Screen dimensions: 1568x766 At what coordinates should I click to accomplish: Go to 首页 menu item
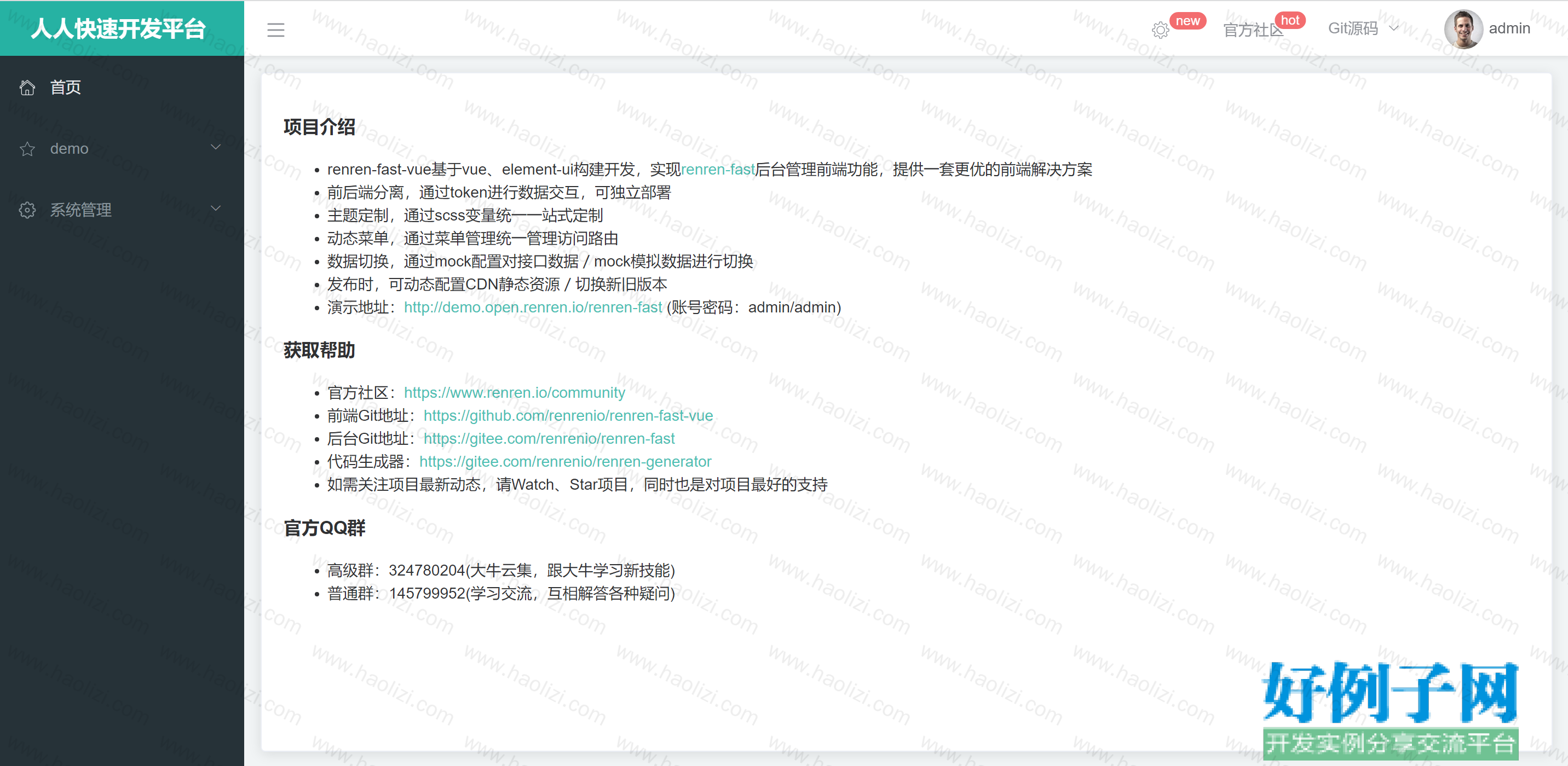(x=122, y=88)
